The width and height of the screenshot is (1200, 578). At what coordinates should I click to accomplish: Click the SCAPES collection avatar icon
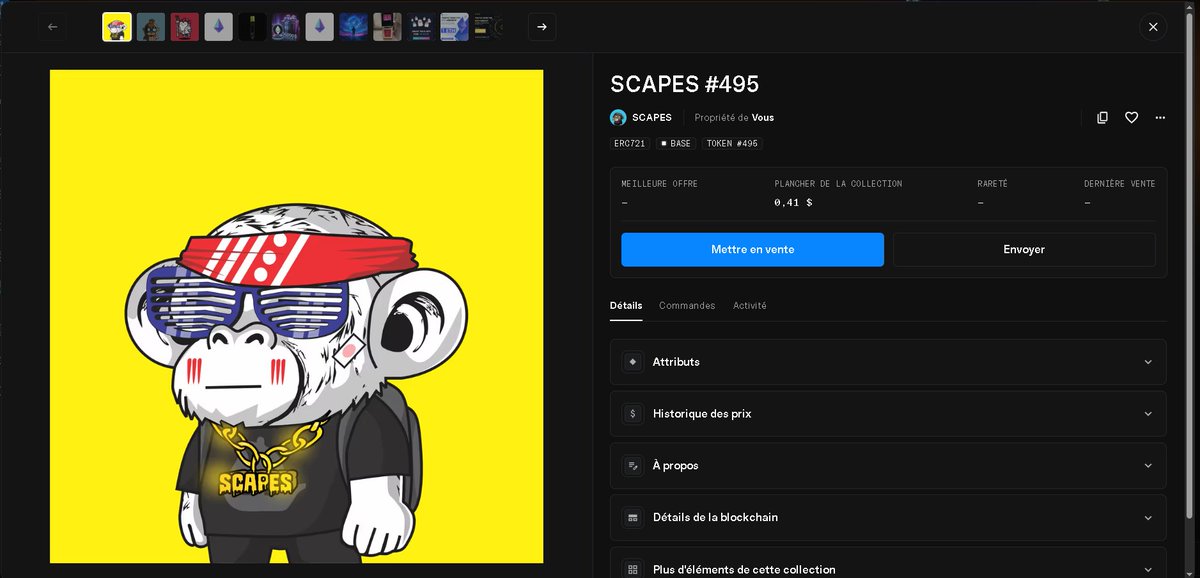pos(618,117)
